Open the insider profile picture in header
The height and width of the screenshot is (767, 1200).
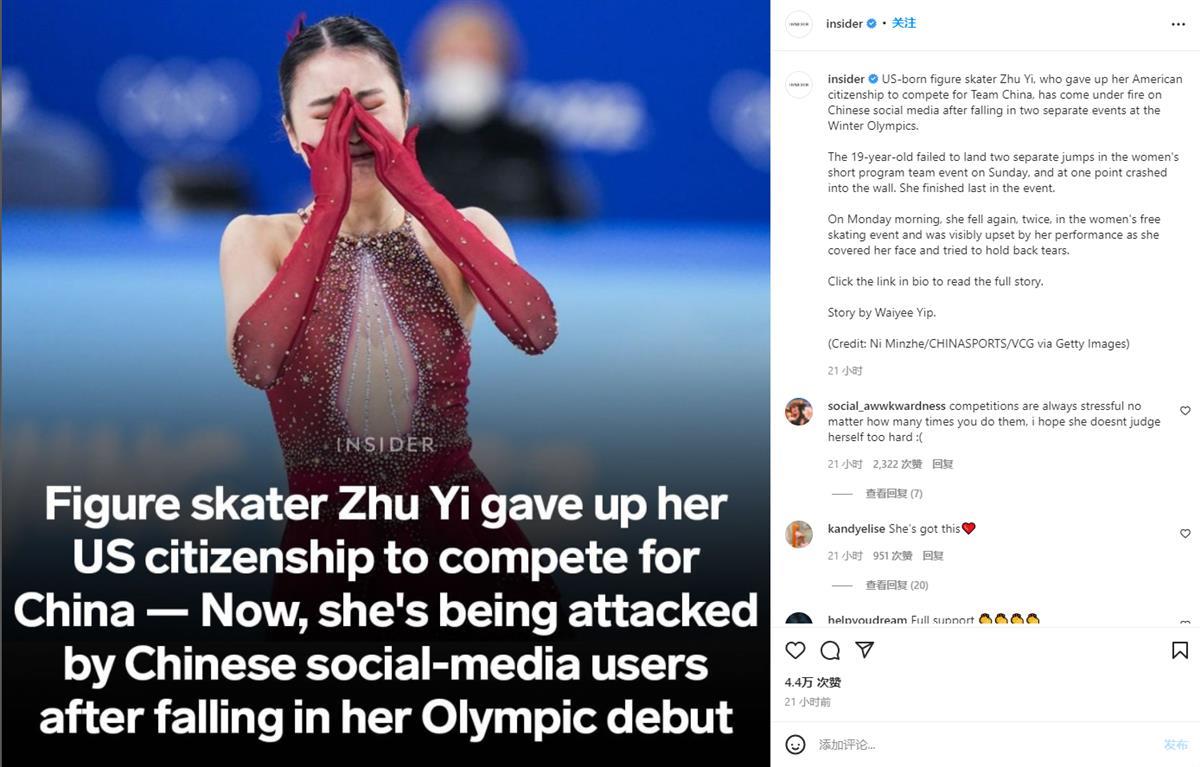(x=799, y=24)
